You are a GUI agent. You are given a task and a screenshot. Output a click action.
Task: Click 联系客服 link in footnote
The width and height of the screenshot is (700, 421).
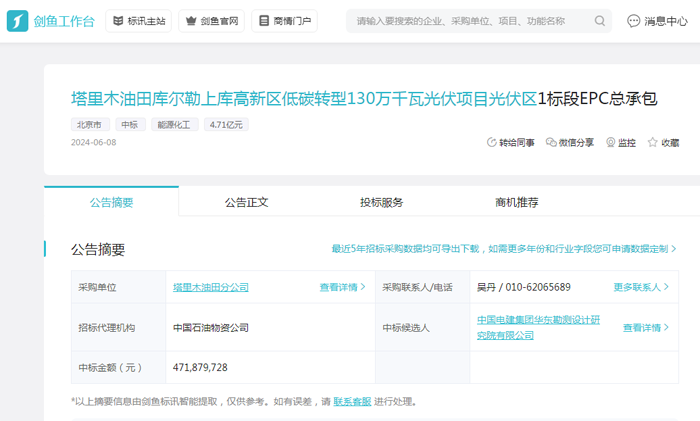[x=352, y=401]
